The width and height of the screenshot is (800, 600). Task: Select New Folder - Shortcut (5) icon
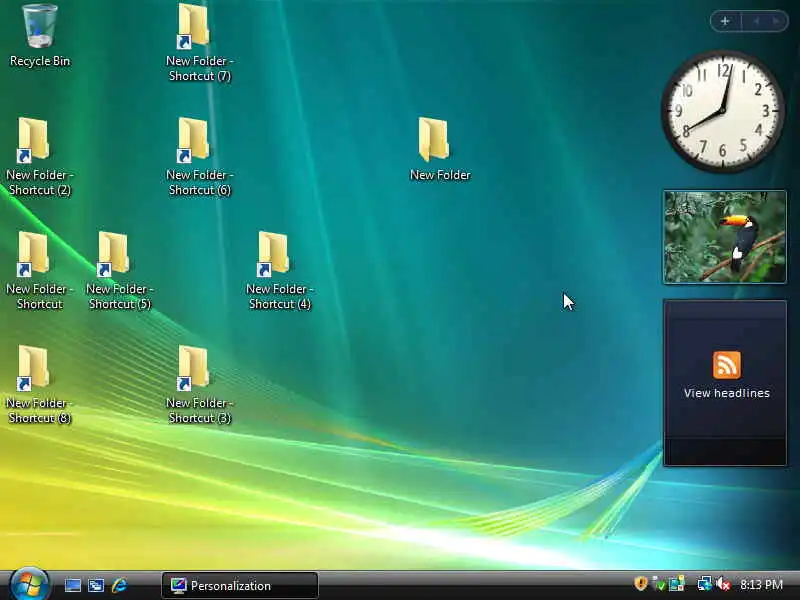click(x=120, y=270)
